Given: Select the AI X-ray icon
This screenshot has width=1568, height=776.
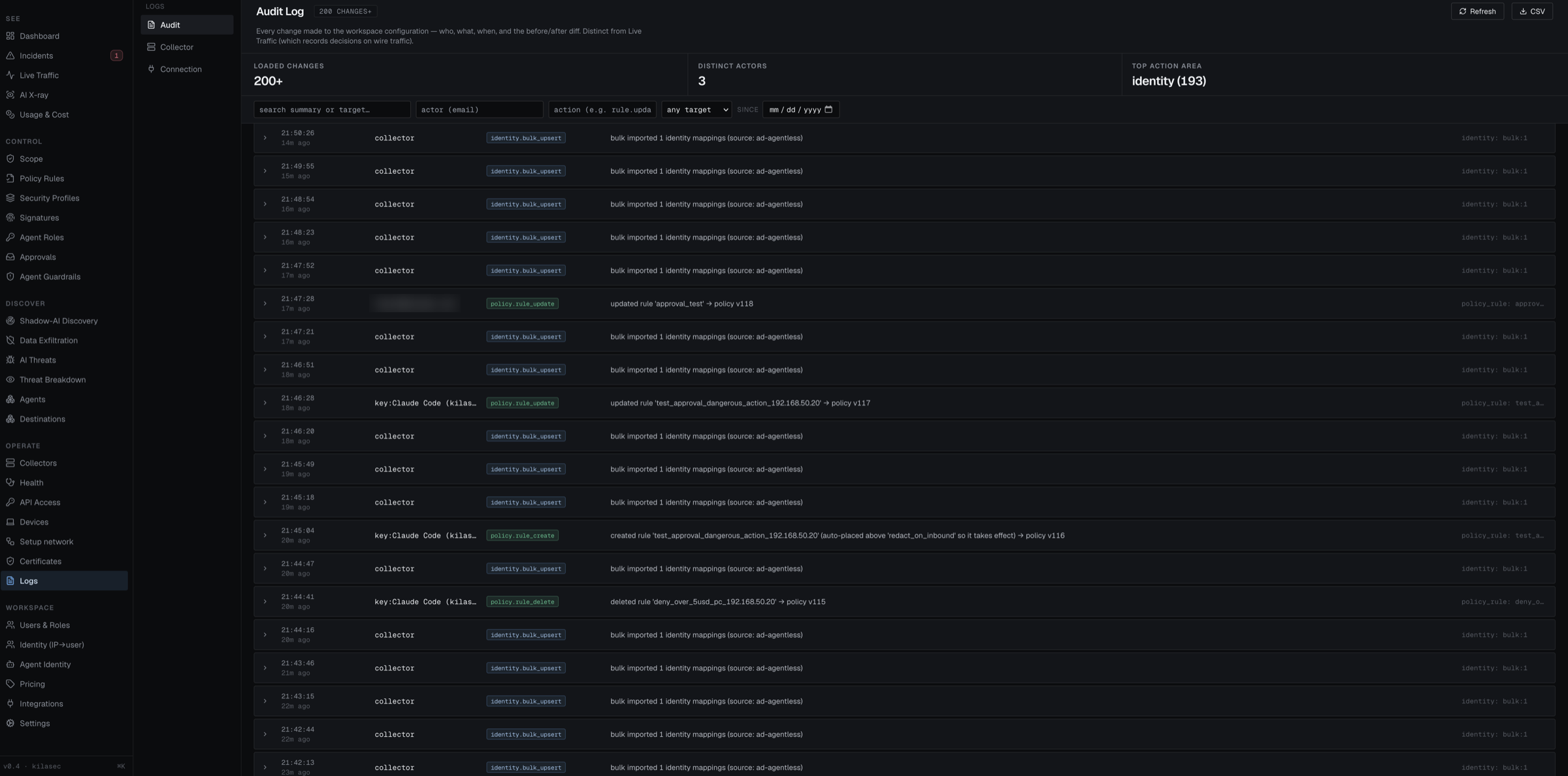Looking at the screenshot, I should (x=10, y=95).
